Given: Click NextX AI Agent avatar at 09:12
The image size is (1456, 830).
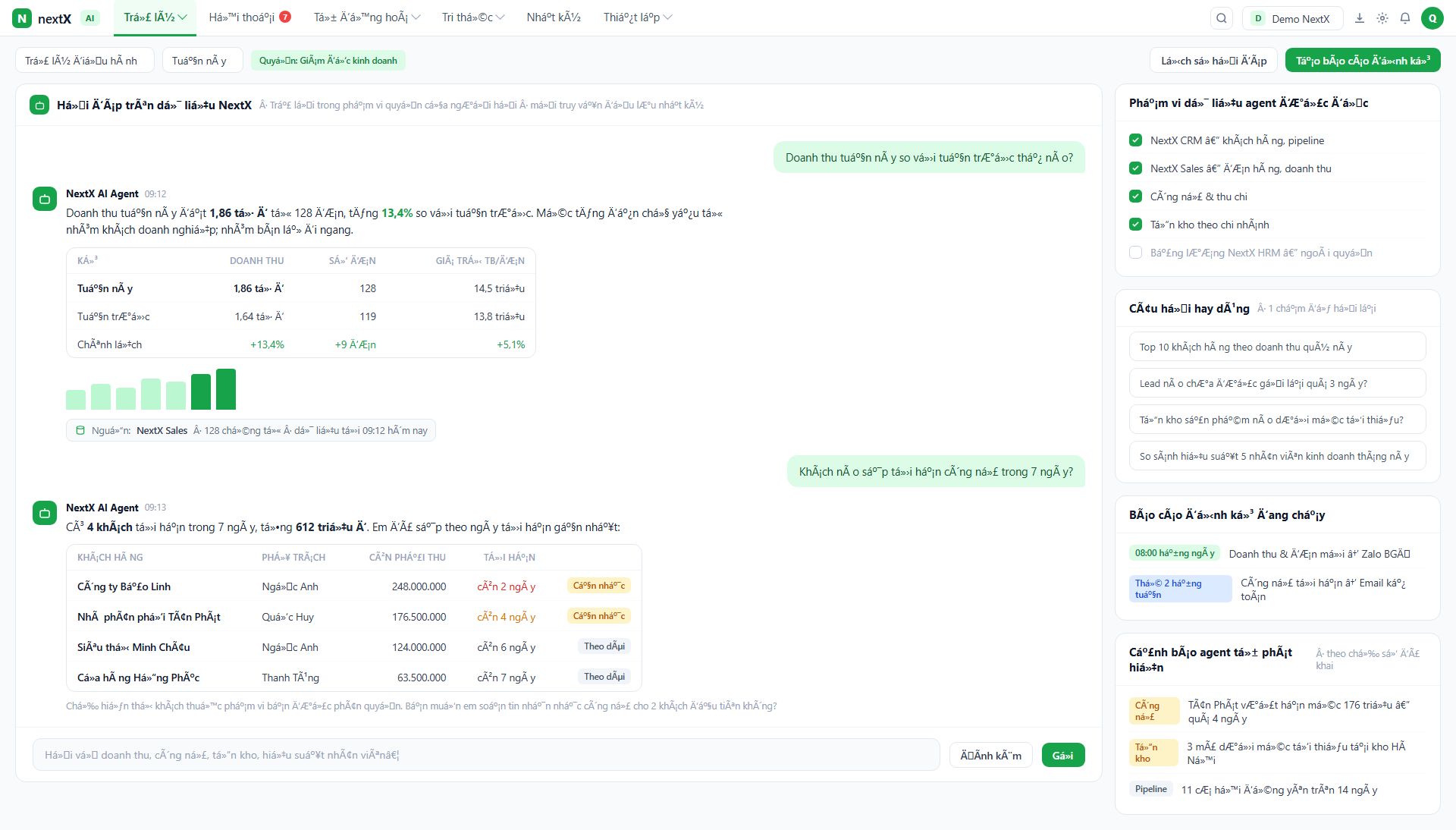Looking at the screenshot, I should coord(45,199).
